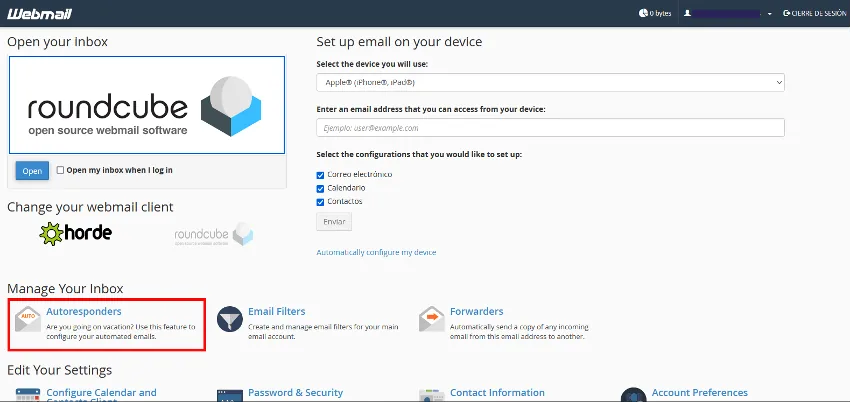Screen dimensions: 852x402
Task: Click the Open your inbox heading
Action: coord(58,42)
